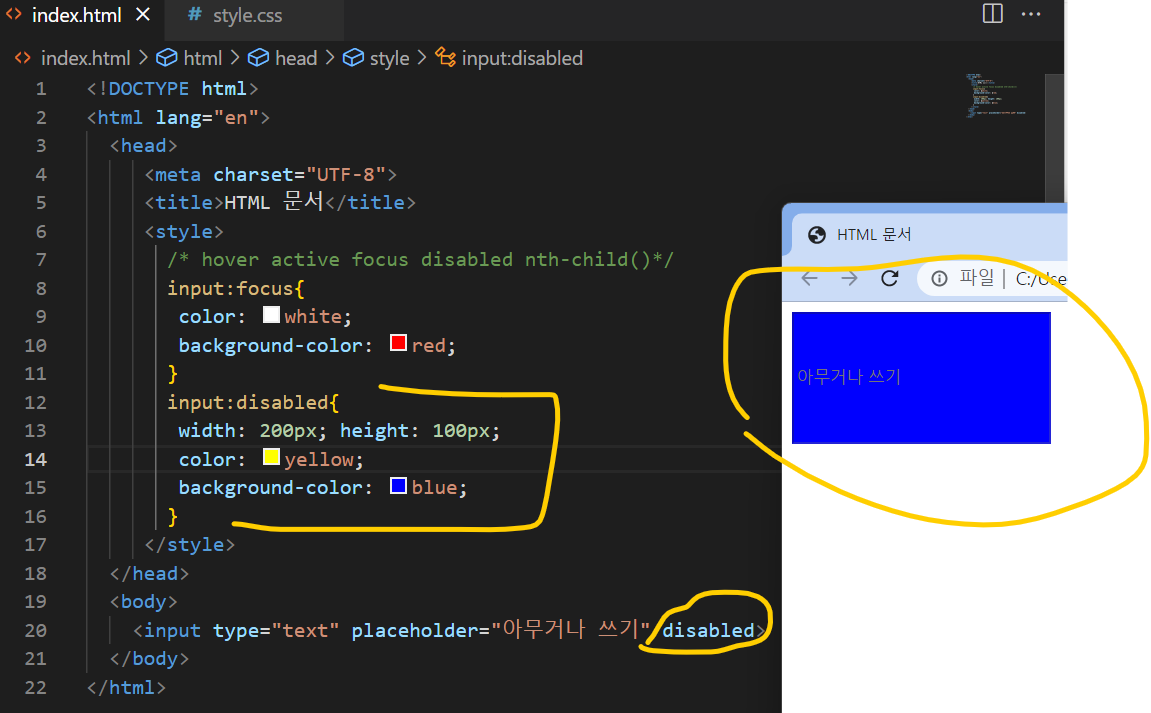Click the index.html file icon in breadcrumb
Screen dimensions: 1151x713
[23, 58]
